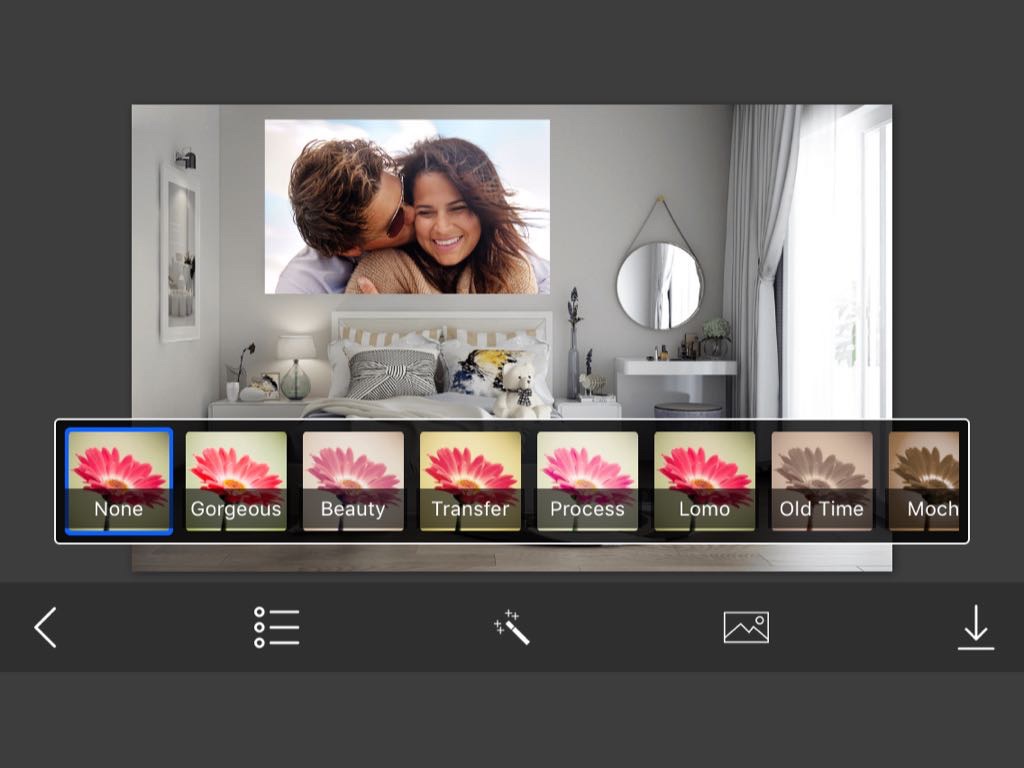Choose the Transfer filter

[x=470, y=481]
